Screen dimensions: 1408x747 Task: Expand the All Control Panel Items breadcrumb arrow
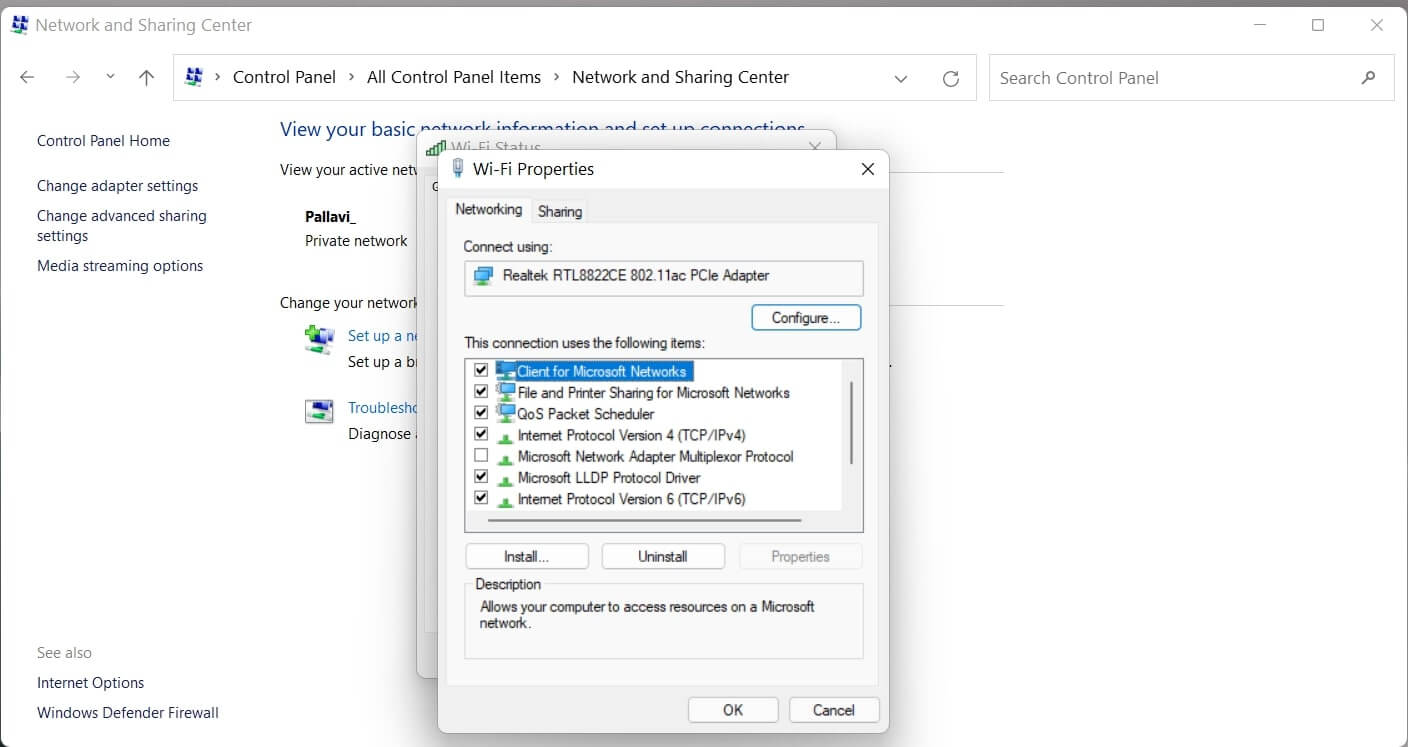556,76
